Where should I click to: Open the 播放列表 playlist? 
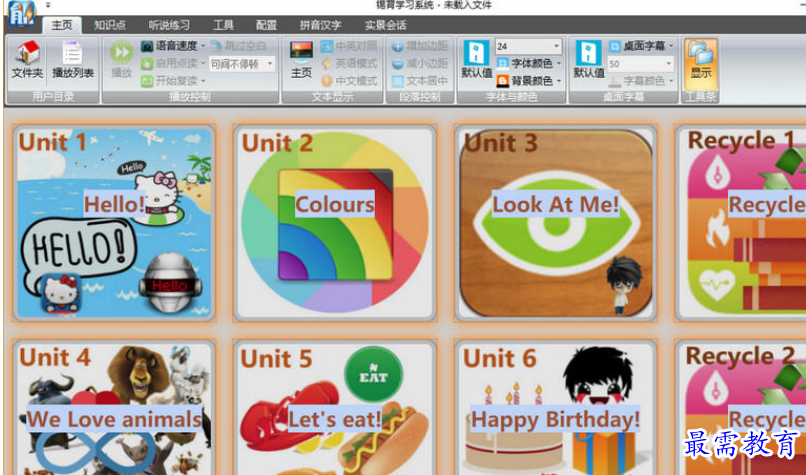pyautogui.click(x=73, y=60)
